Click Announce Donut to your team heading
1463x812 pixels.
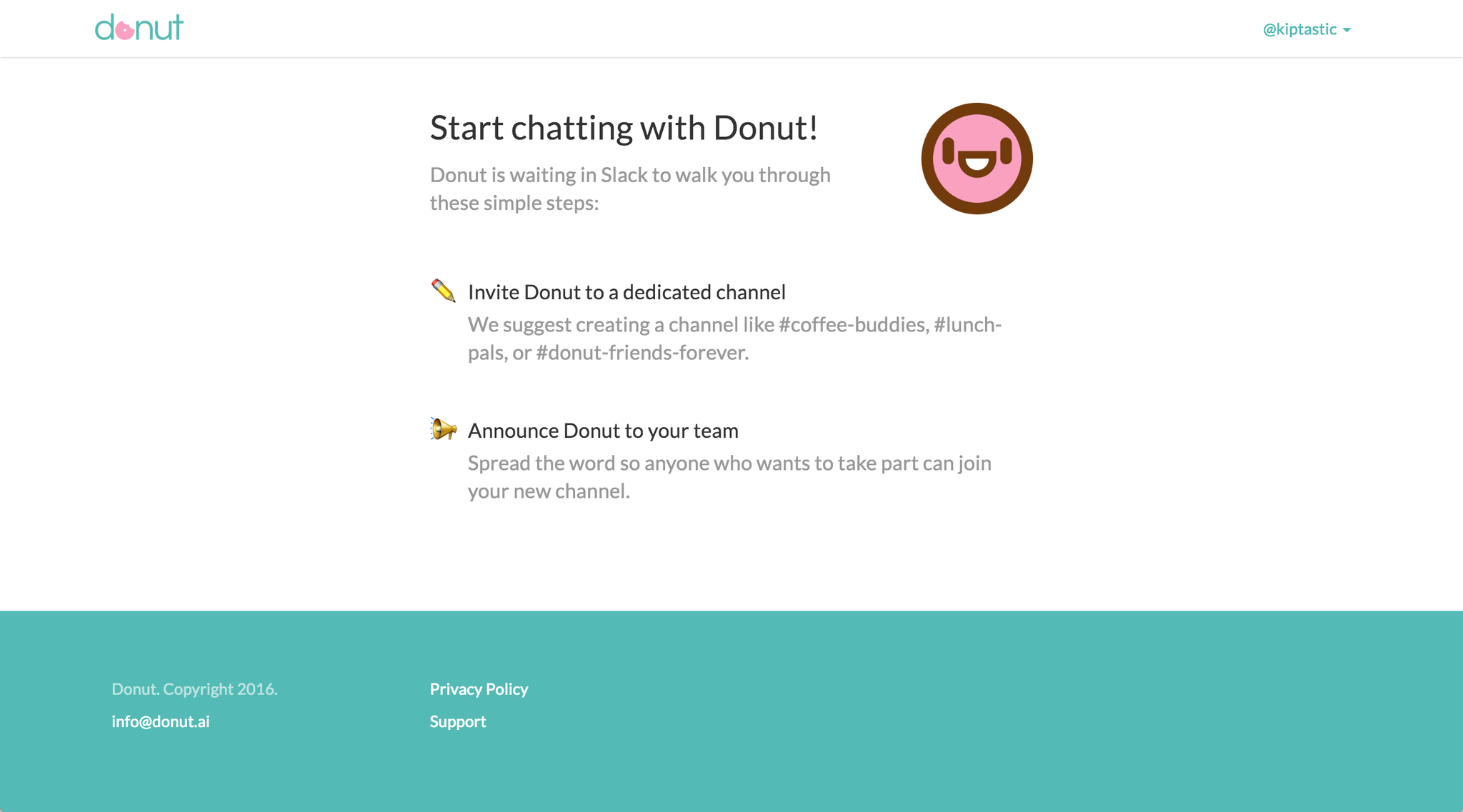click(603, 431)
